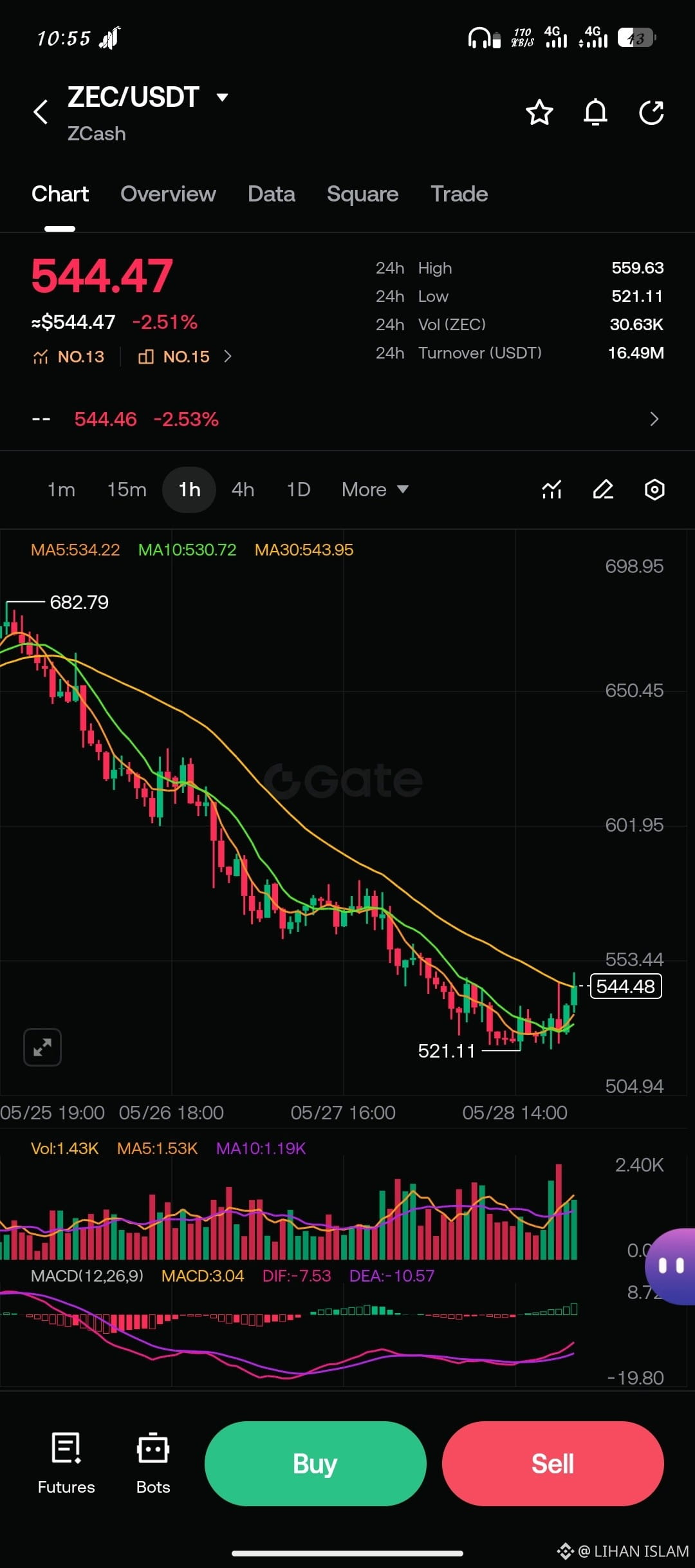
Task: Tap the DEA:-10.57 label
Action: (392, 1276)
